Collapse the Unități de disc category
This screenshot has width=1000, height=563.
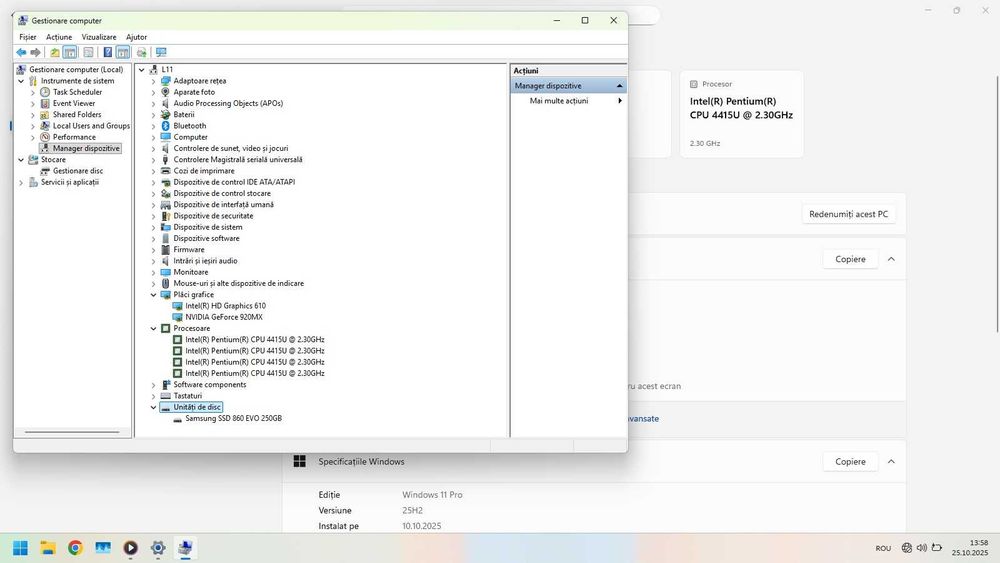(153, 407)
